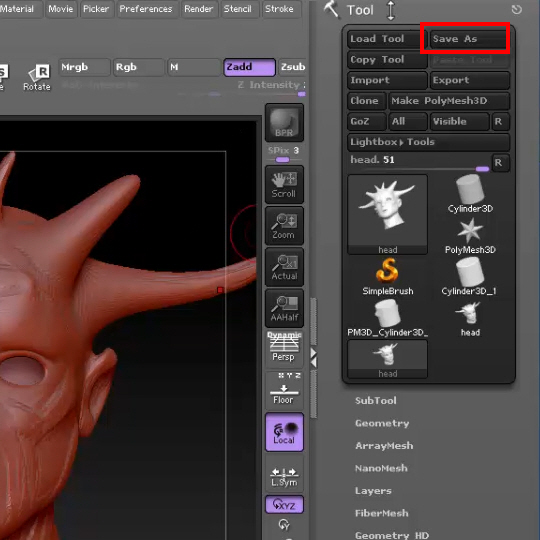Click the All button next to GoZ
The image size is (540, 540).
(x=408, y=122)
